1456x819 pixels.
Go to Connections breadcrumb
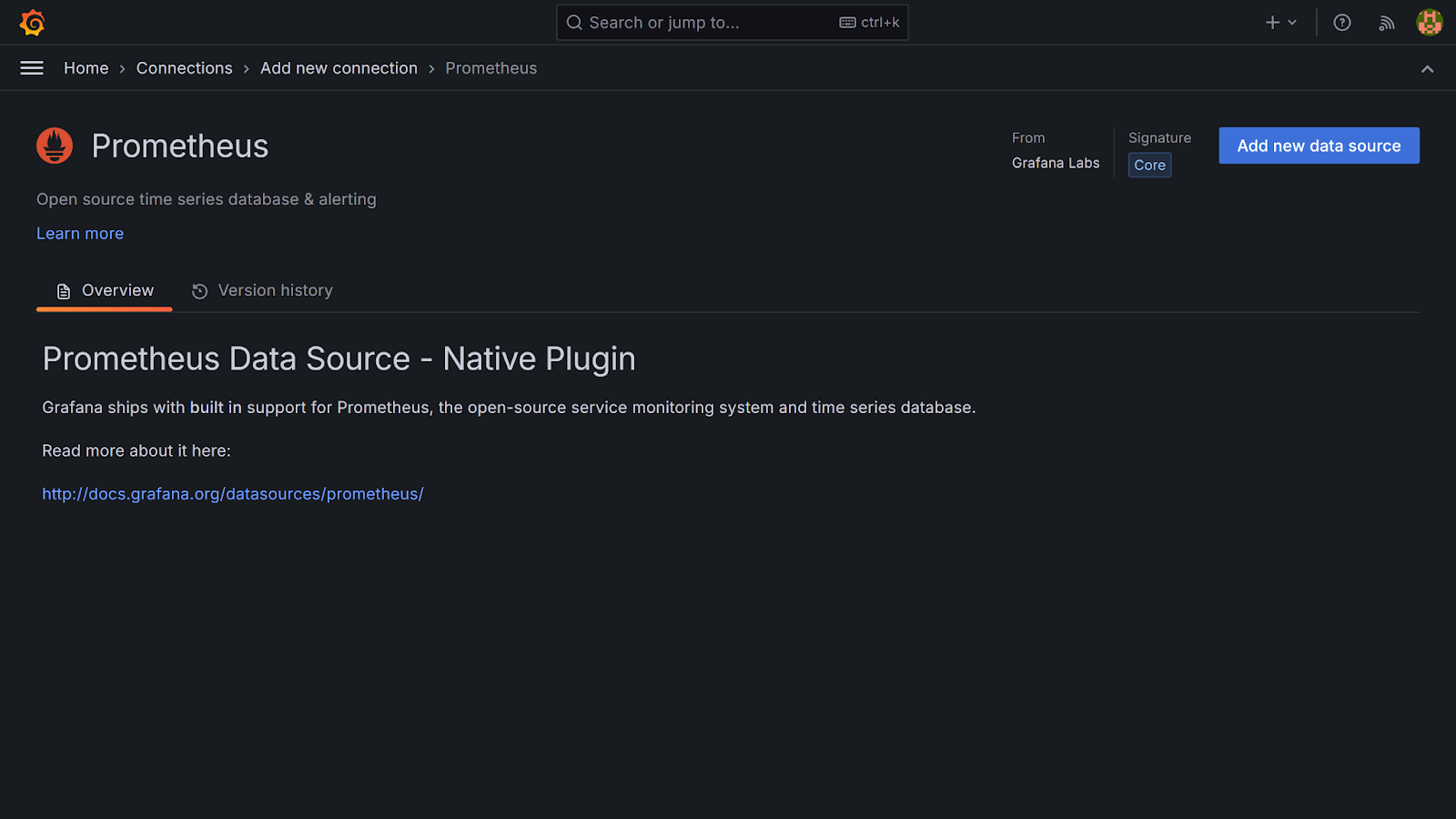click(185, 68)
